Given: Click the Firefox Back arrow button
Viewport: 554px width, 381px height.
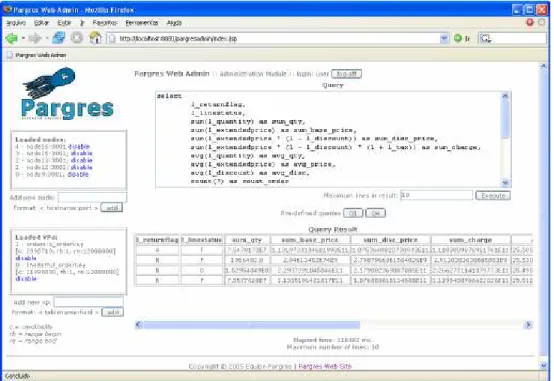Looking at the screenshot, I should tap(11, 38).
